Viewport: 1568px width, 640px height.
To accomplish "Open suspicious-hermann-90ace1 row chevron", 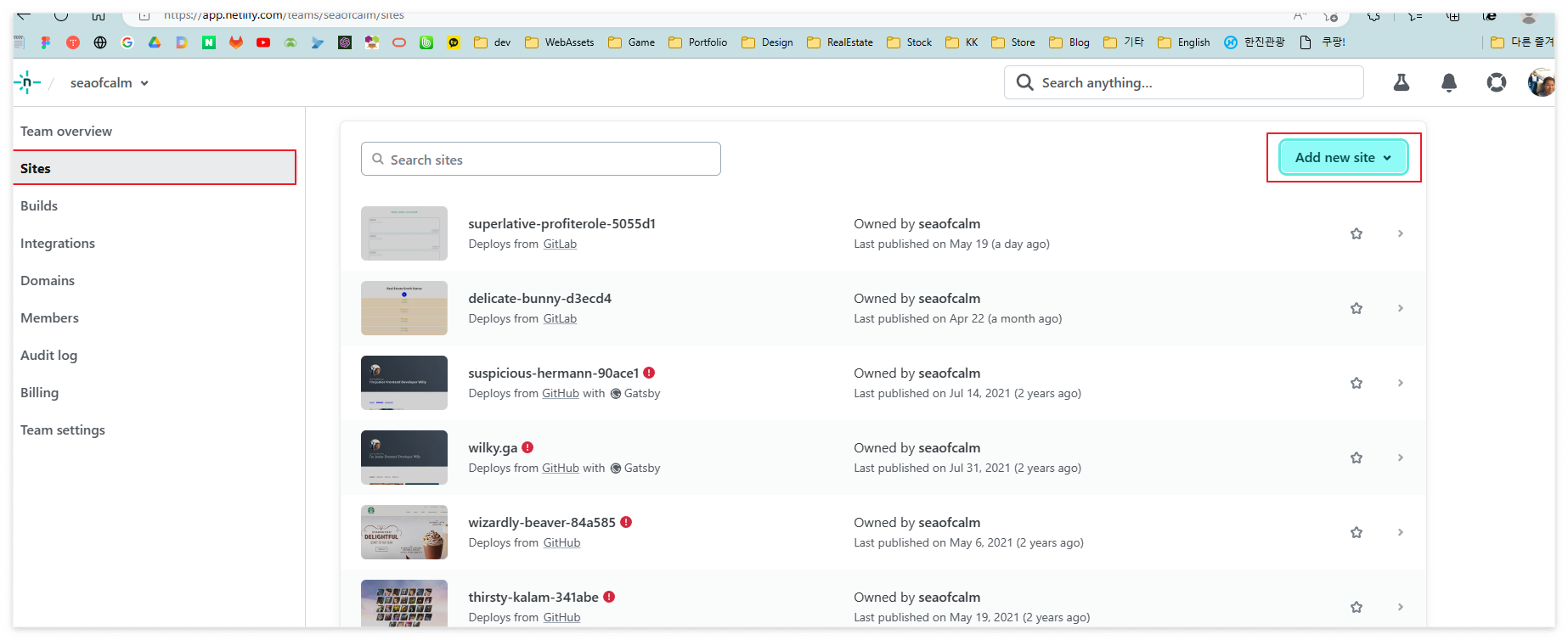I will (1401, 383).
